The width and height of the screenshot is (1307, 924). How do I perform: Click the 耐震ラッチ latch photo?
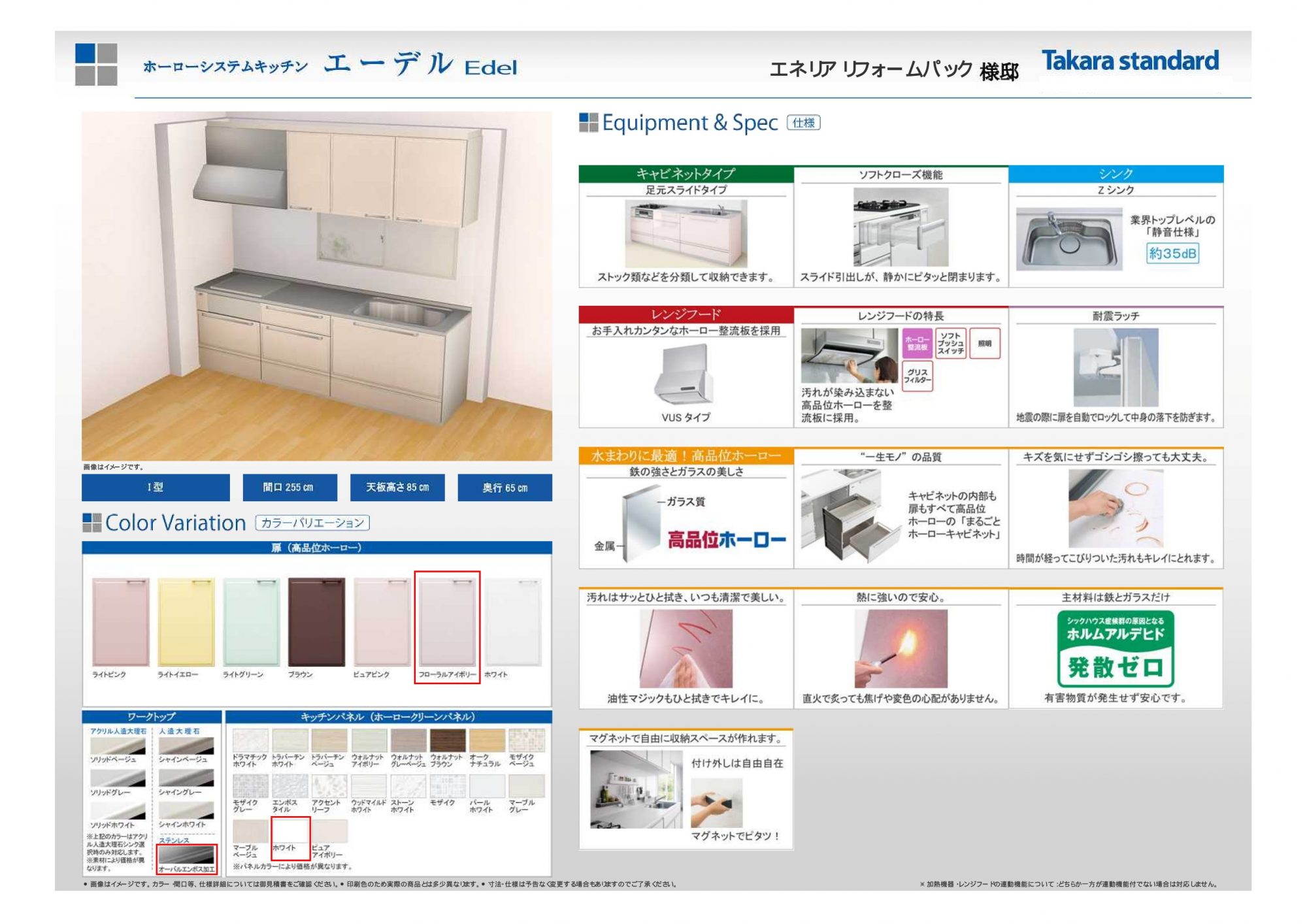coord(1116,367)
